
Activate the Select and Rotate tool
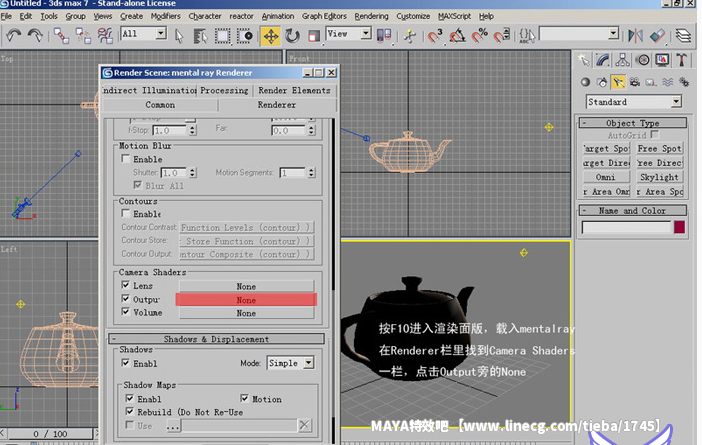(292, 36)
